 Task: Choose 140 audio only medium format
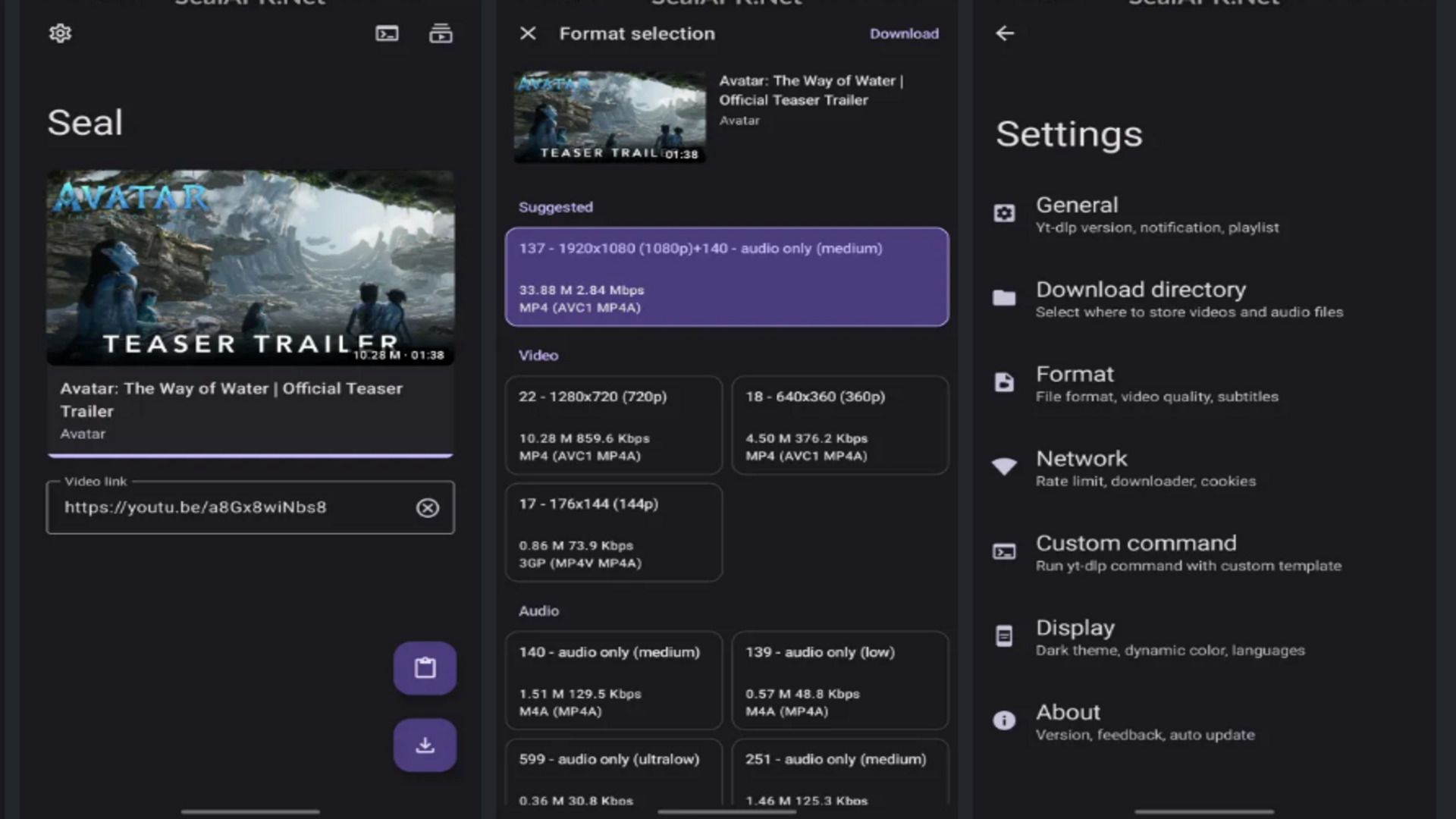coord(613,680)
